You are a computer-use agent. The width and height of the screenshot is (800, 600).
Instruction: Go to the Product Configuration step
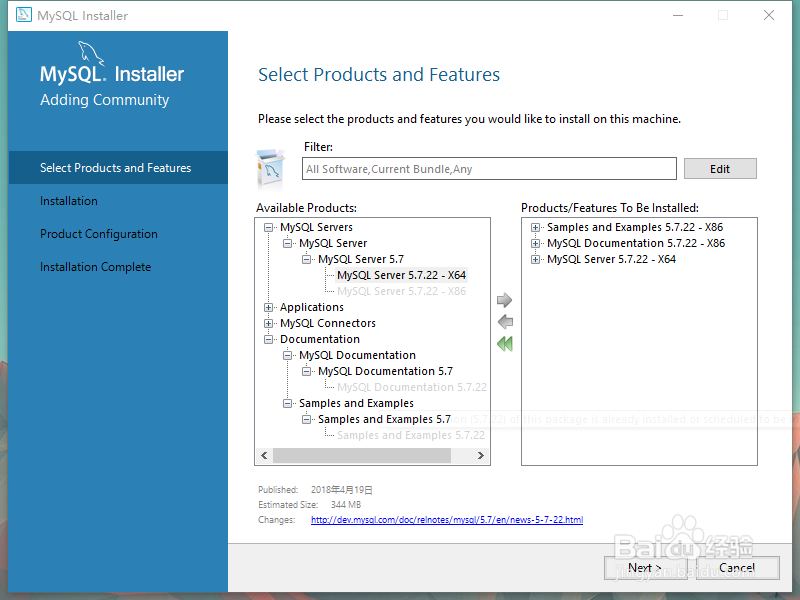[x=99, y=234]
